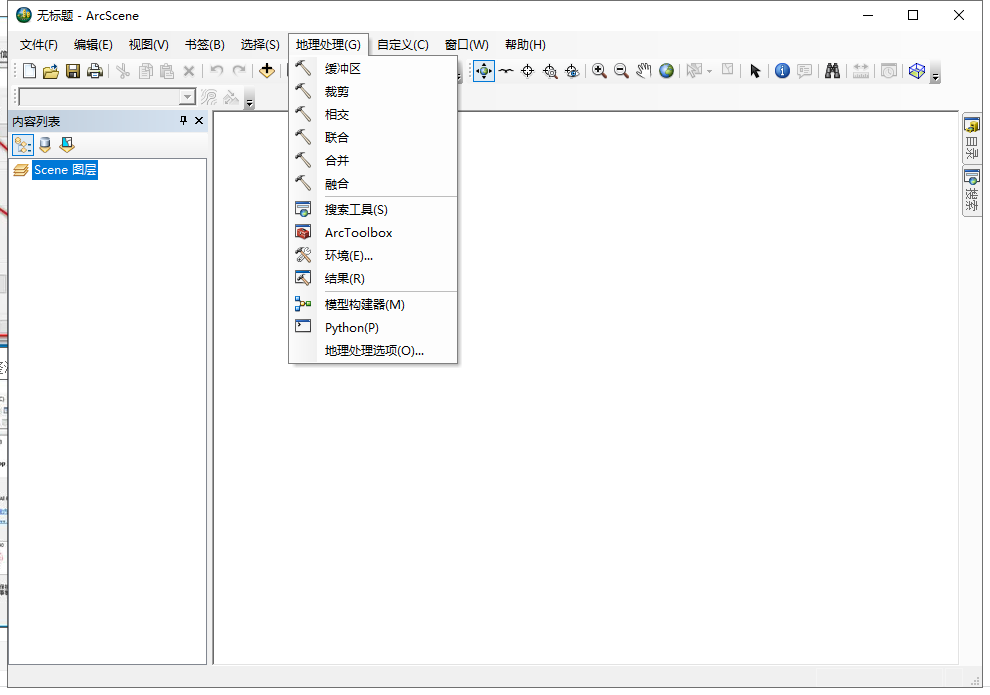Choose 合并 merge tool from menu

(x=373, y=161)
